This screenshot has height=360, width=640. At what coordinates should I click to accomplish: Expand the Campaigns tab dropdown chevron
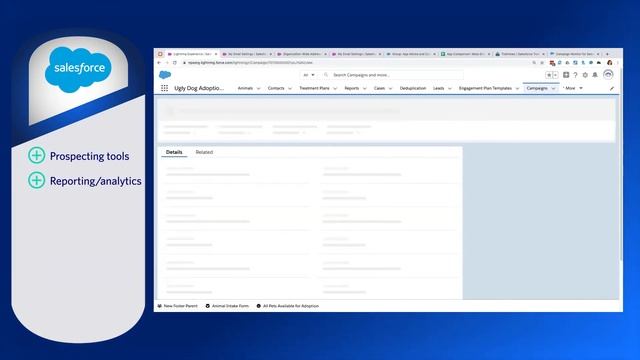[x=553, y=88]
